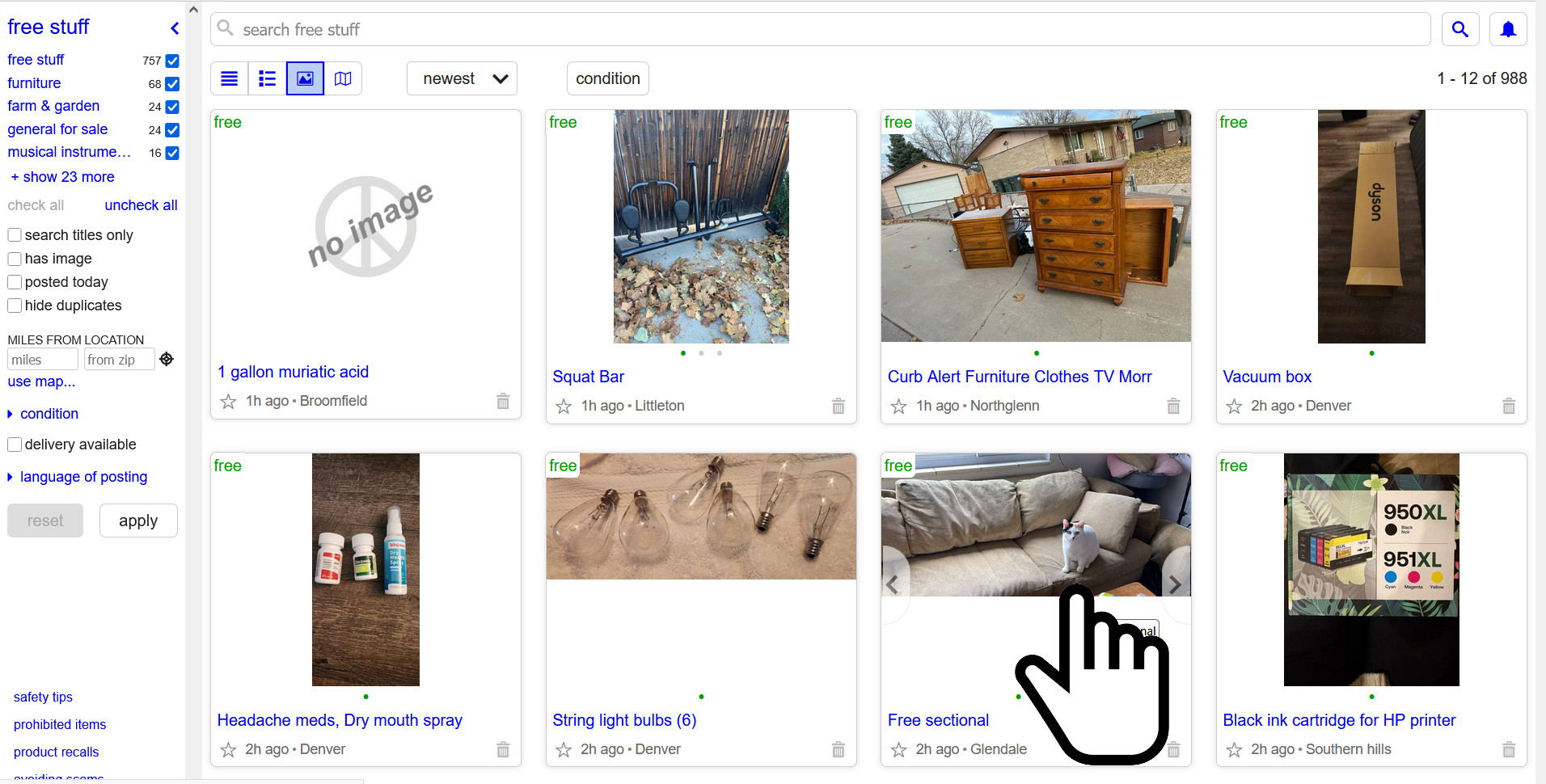The width and height of the screenshot is (1546, 784).
Task: Open the prohibited items link
Action: pos(60,724)
